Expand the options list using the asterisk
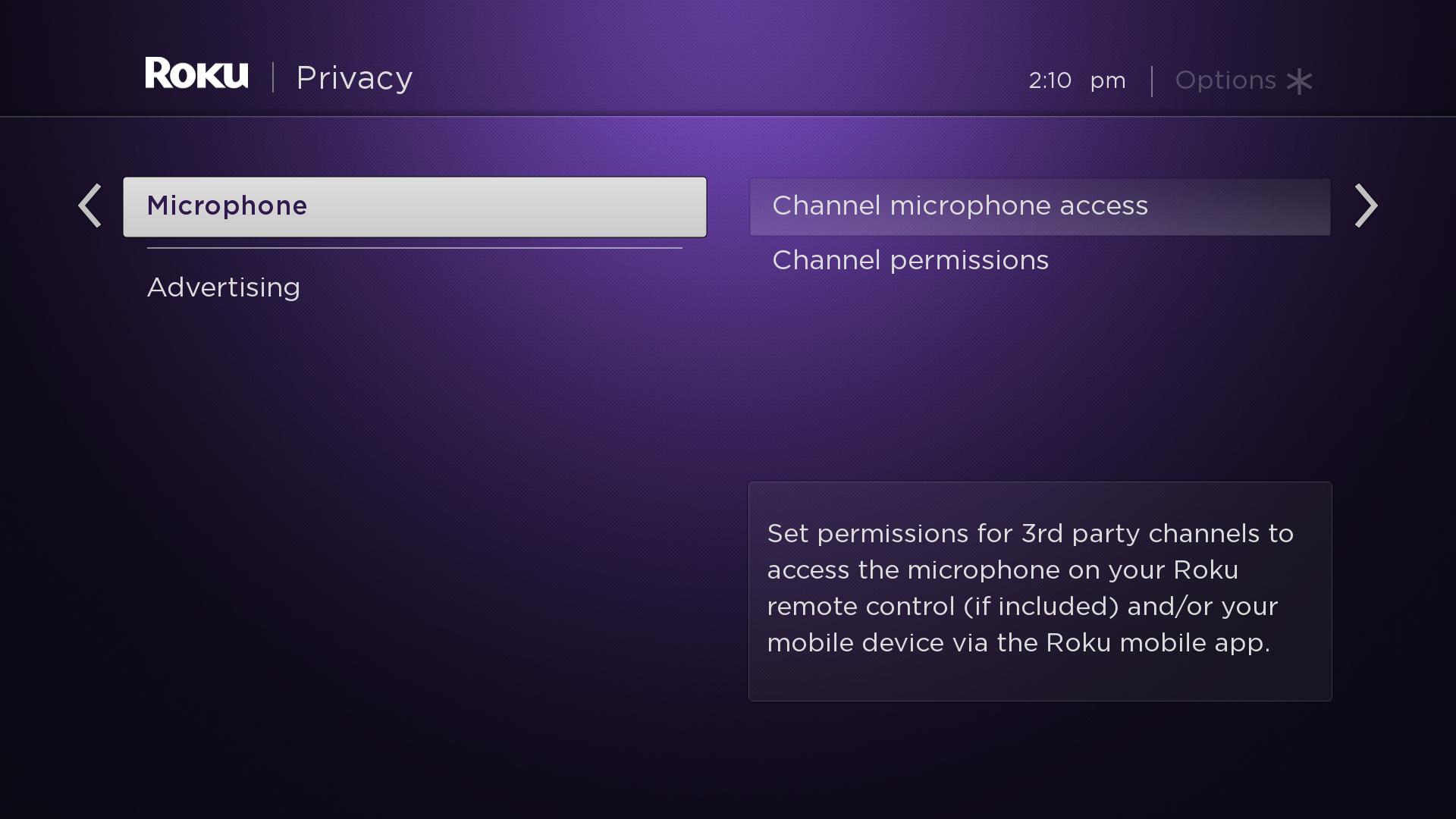Viewport: 1456px width, 819px height. pyautogui.click(x=1298, y=80)
